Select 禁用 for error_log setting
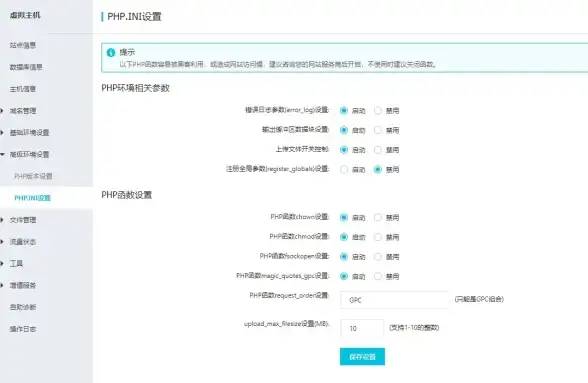Screen dimensions: 588x383 [x=378, y=111]
